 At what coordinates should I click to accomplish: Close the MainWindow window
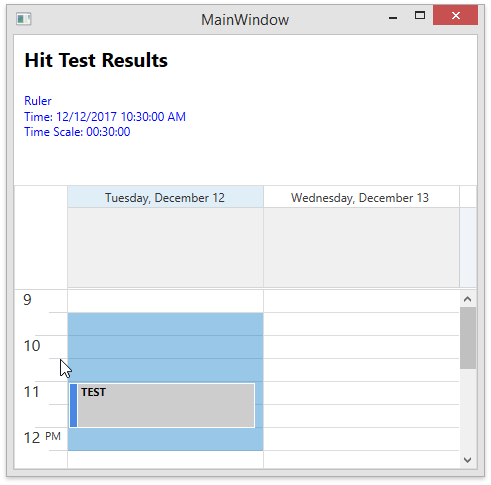[x=455, y=15]
